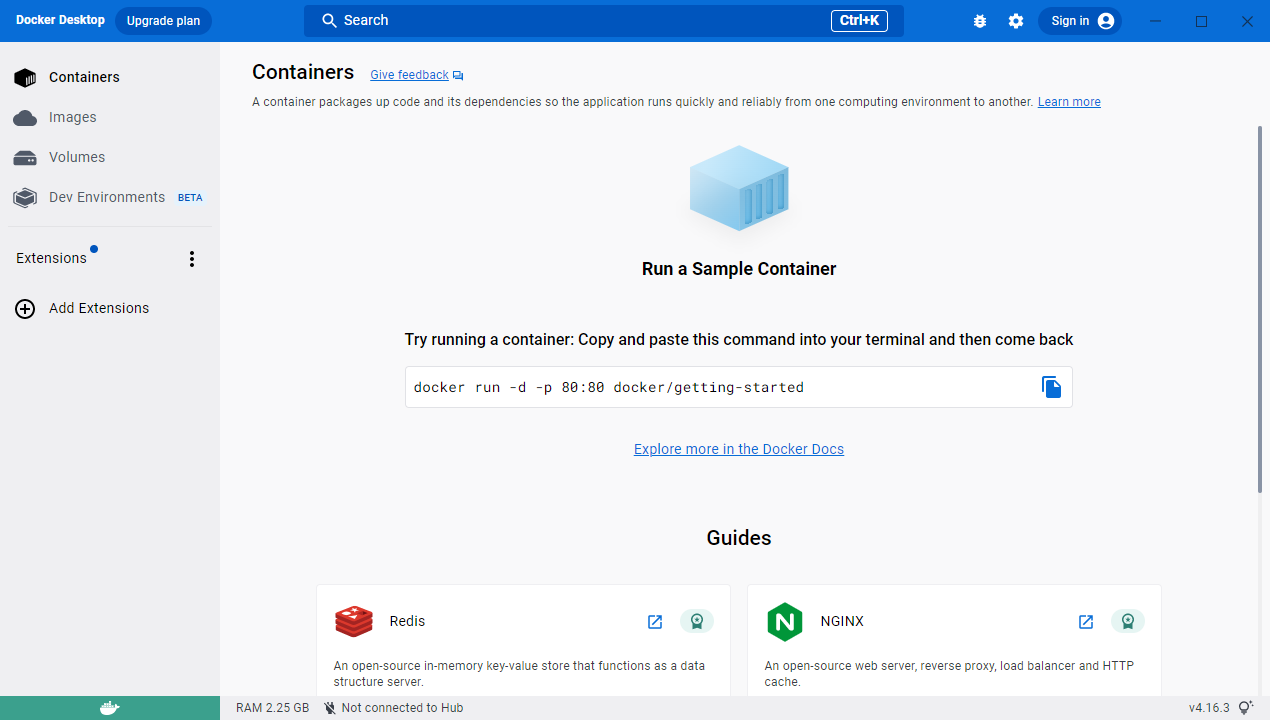1270x720 pixels.
Task: Click the NGINX guide title
Action: [x=842, y=621]
